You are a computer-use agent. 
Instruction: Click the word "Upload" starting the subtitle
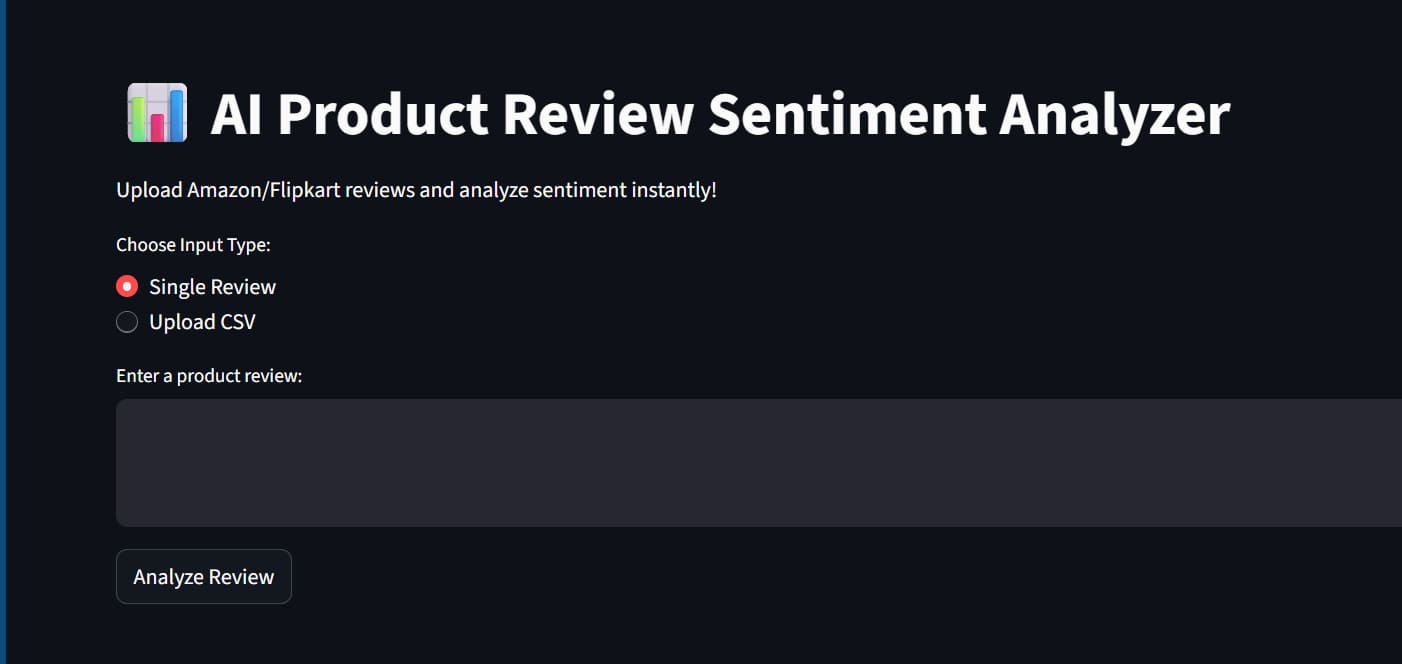pos(148,190)
